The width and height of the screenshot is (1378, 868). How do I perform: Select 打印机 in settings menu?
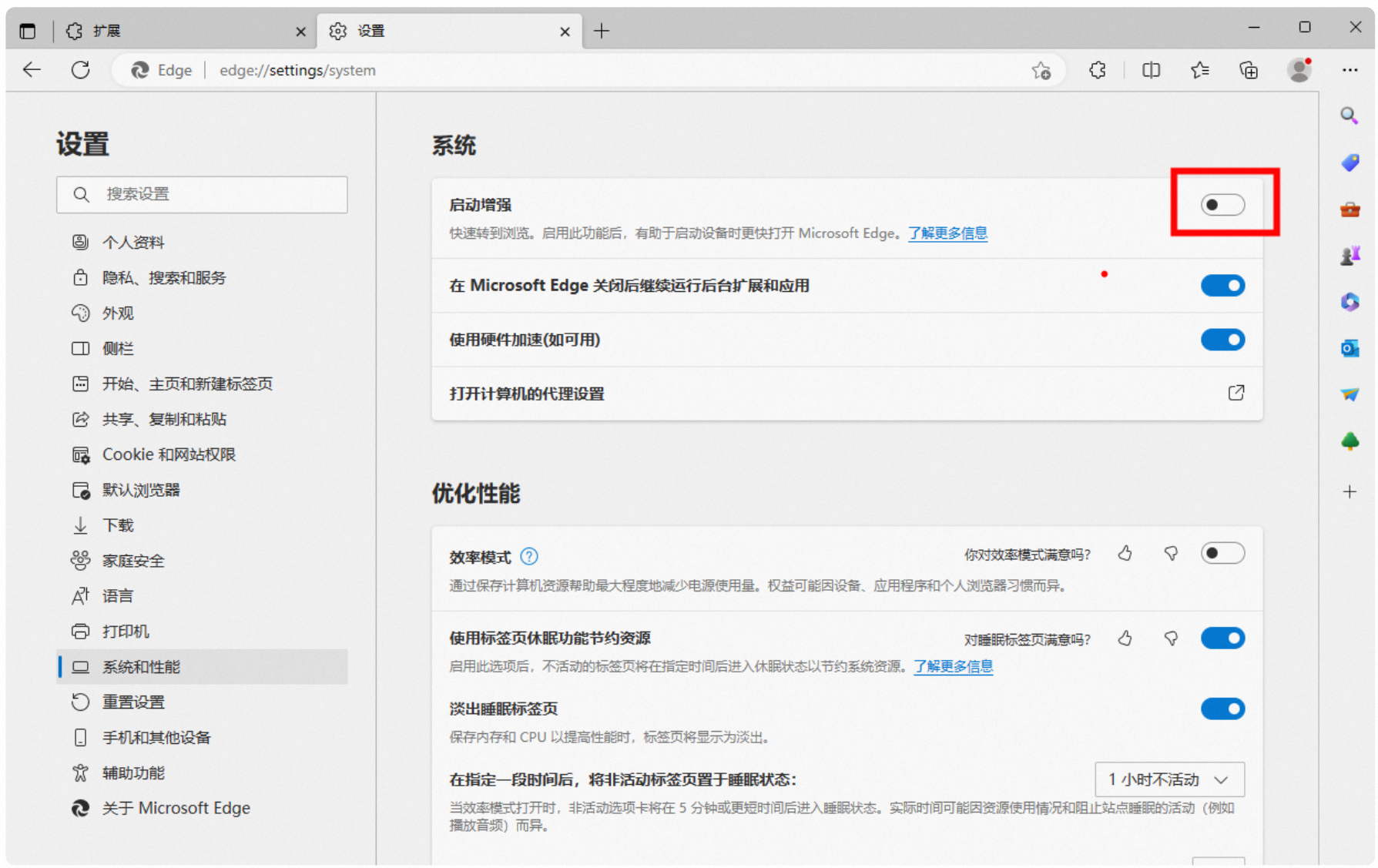(x=203, y=632)
